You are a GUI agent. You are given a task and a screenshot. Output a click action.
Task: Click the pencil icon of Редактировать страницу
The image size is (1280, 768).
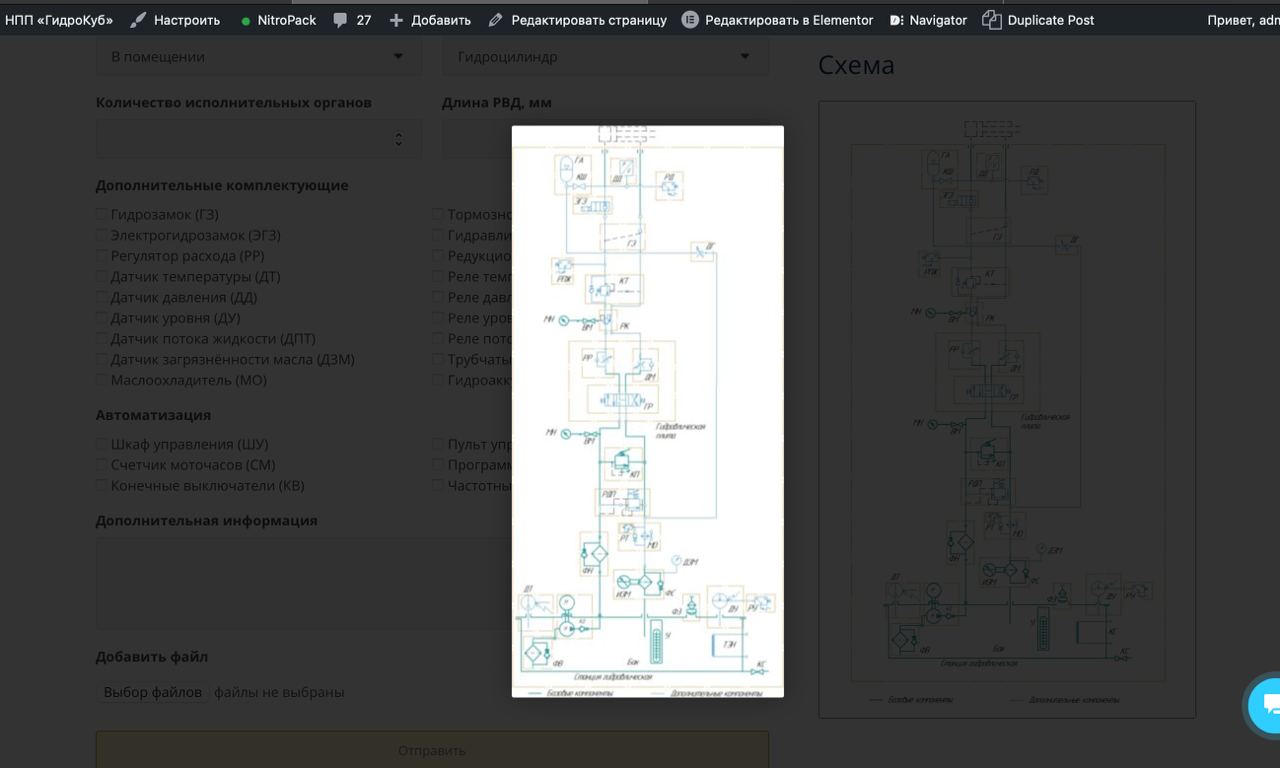pyautogui.click(x=496, y=20)
